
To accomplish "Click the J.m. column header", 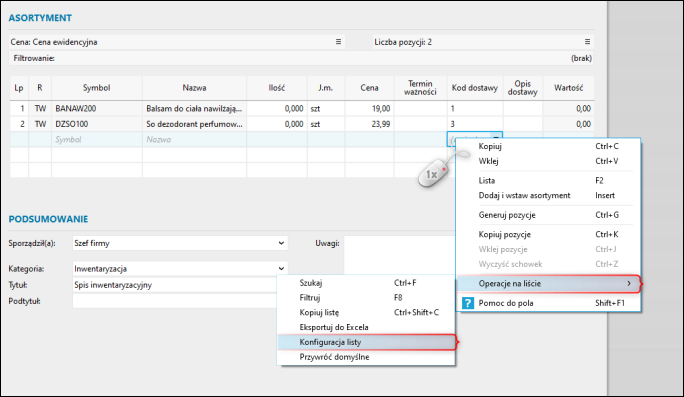I will 325,88.
